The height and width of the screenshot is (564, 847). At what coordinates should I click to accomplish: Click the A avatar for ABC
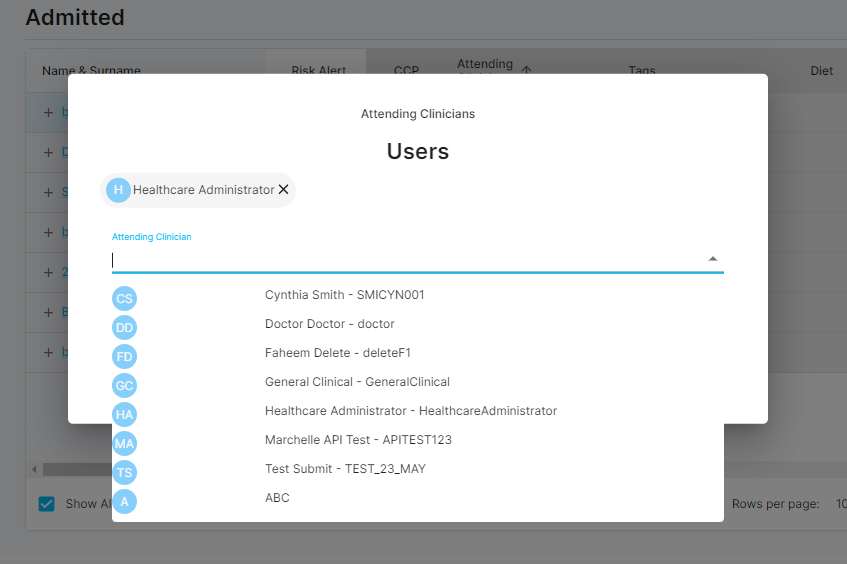tap(124, 500)
